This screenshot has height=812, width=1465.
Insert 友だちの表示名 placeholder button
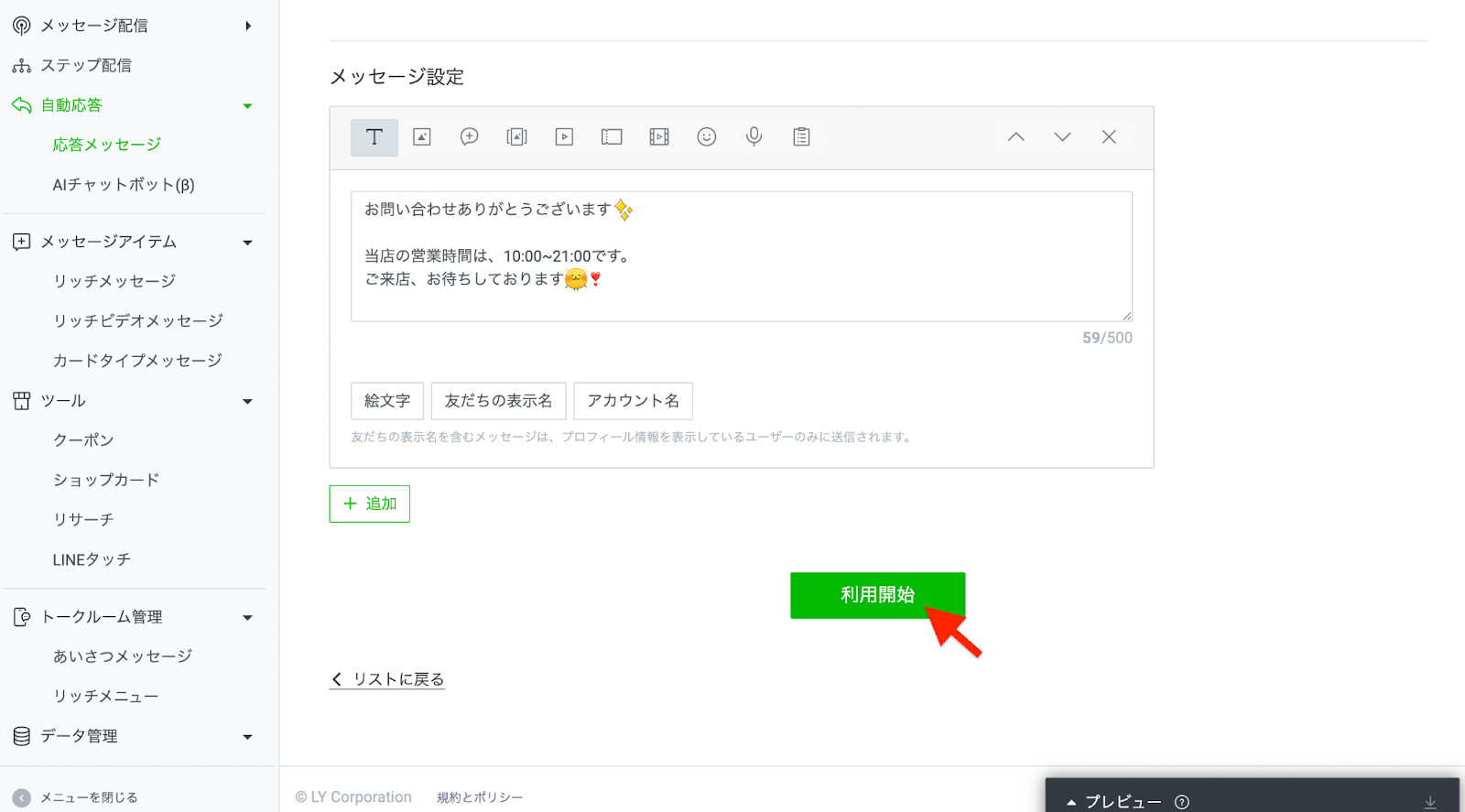click(x=498, y=401)
